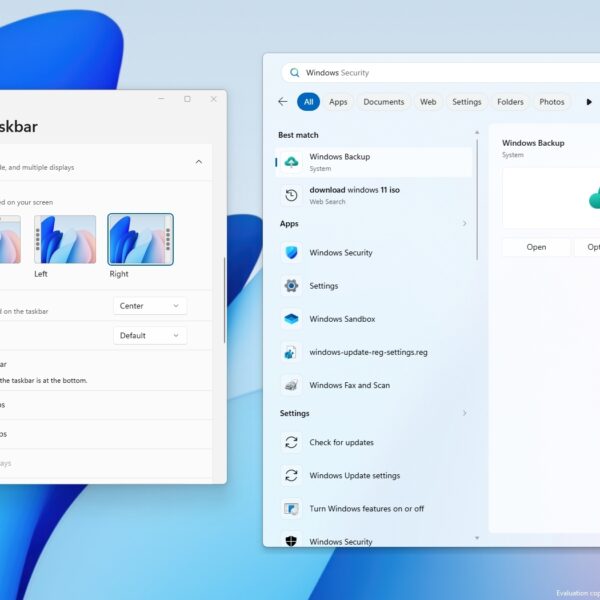Go back with the search arrow

282,102
